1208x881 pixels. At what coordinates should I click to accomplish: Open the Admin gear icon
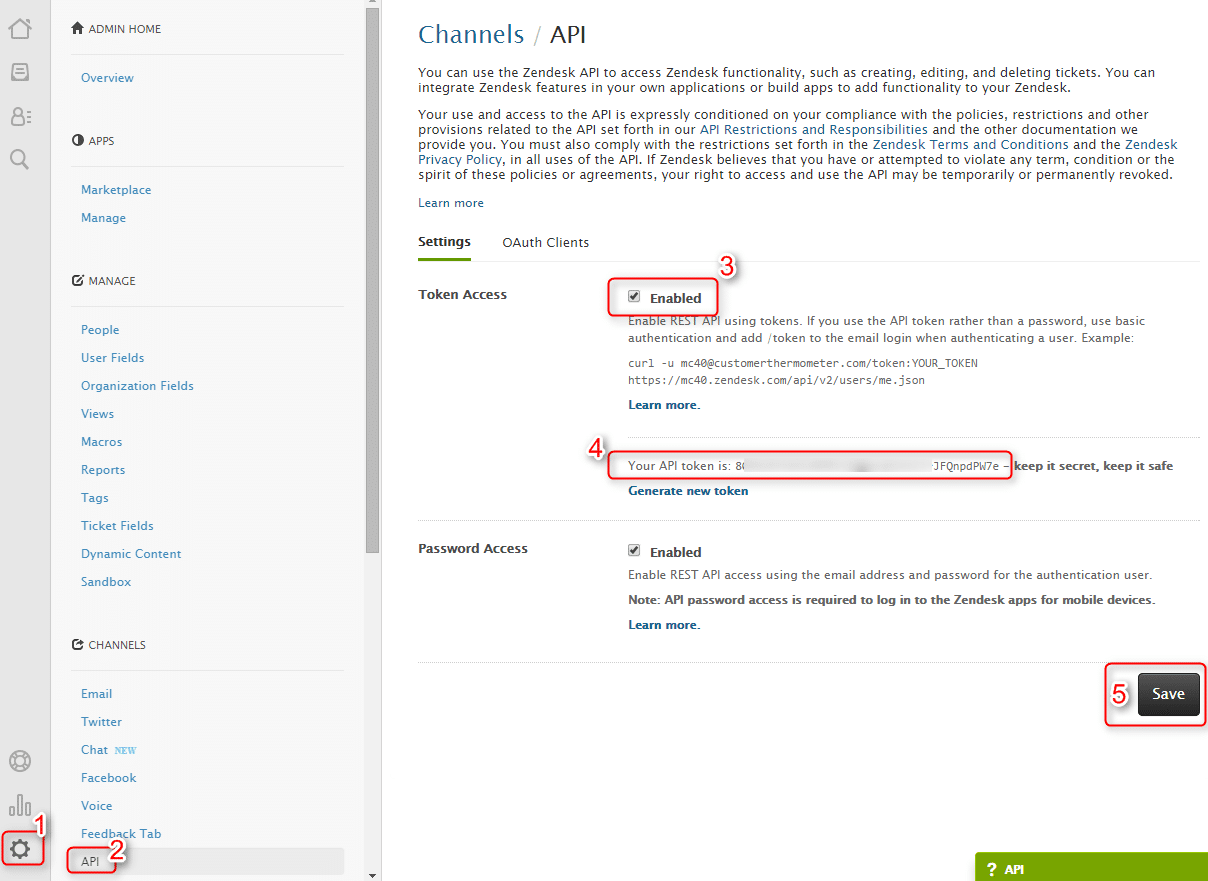coord(20,850)
